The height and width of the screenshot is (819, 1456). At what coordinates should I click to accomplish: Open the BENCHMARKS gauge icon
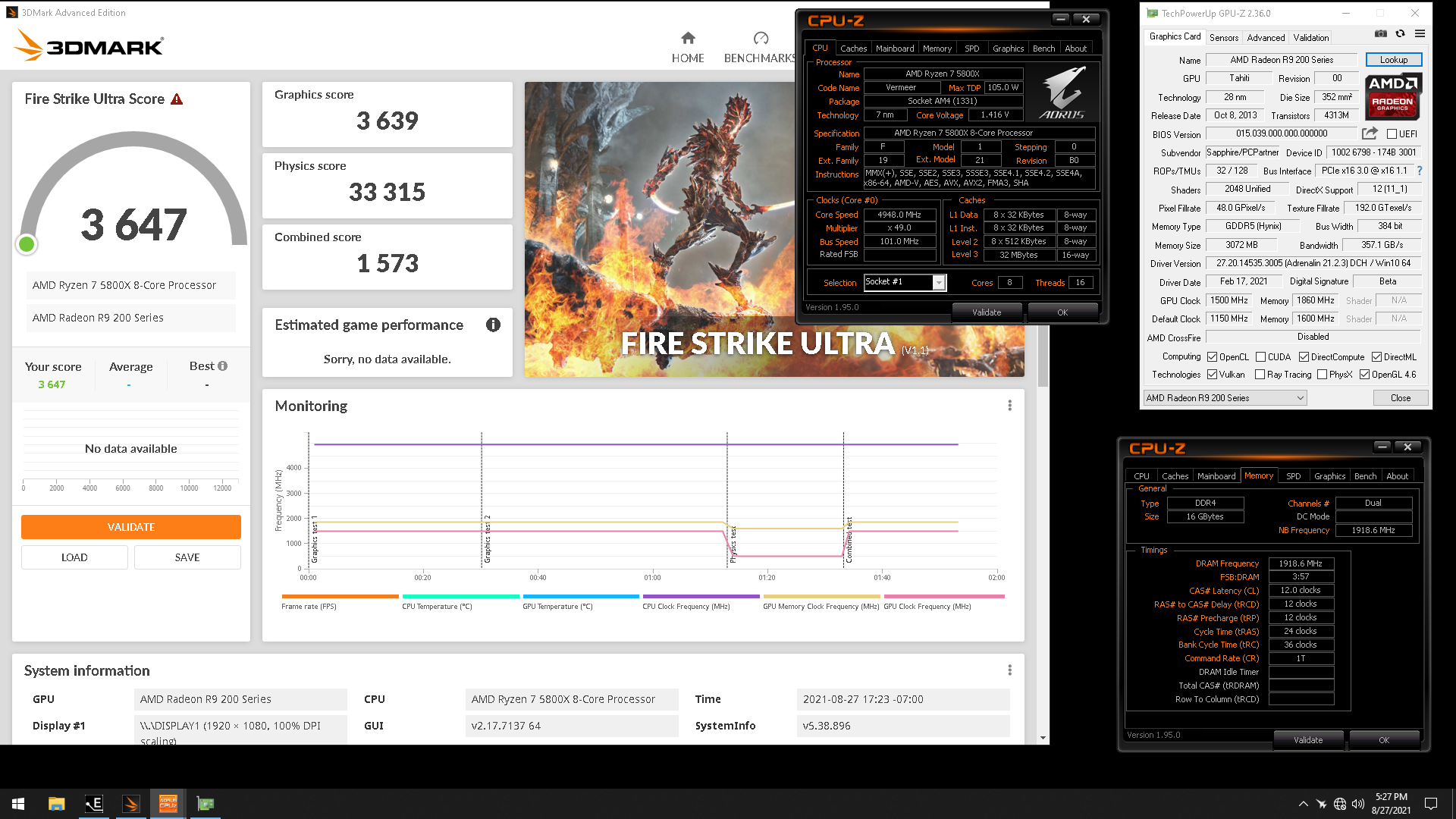click(761, 38)
